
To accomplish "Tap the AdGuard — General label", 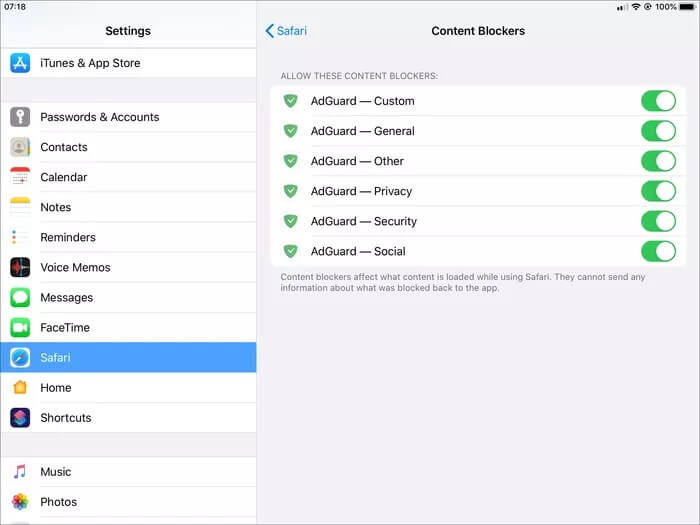I will (362, 131).
